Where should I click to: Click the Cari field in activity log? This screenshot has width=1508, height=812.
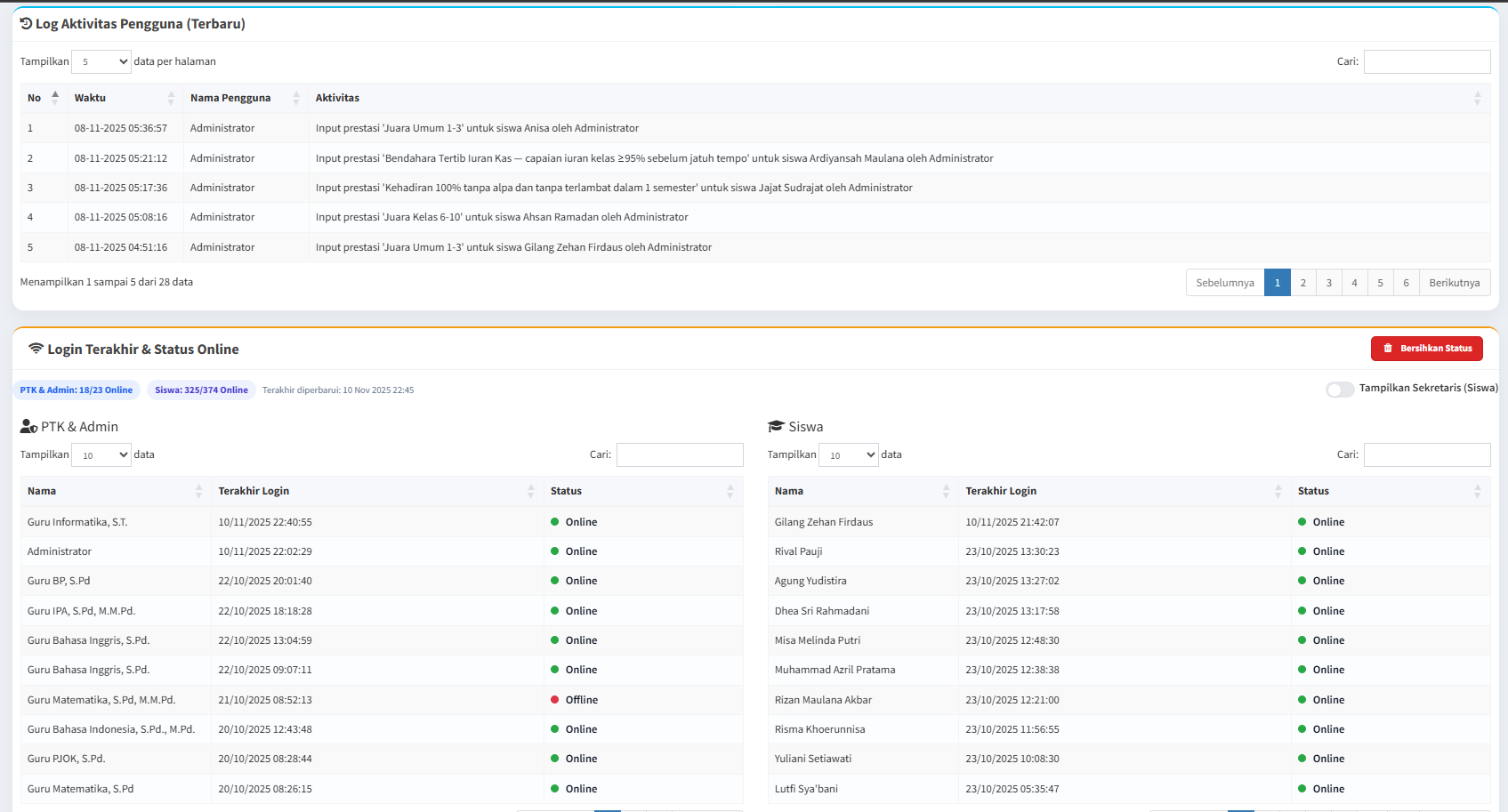click(1426, 61)
